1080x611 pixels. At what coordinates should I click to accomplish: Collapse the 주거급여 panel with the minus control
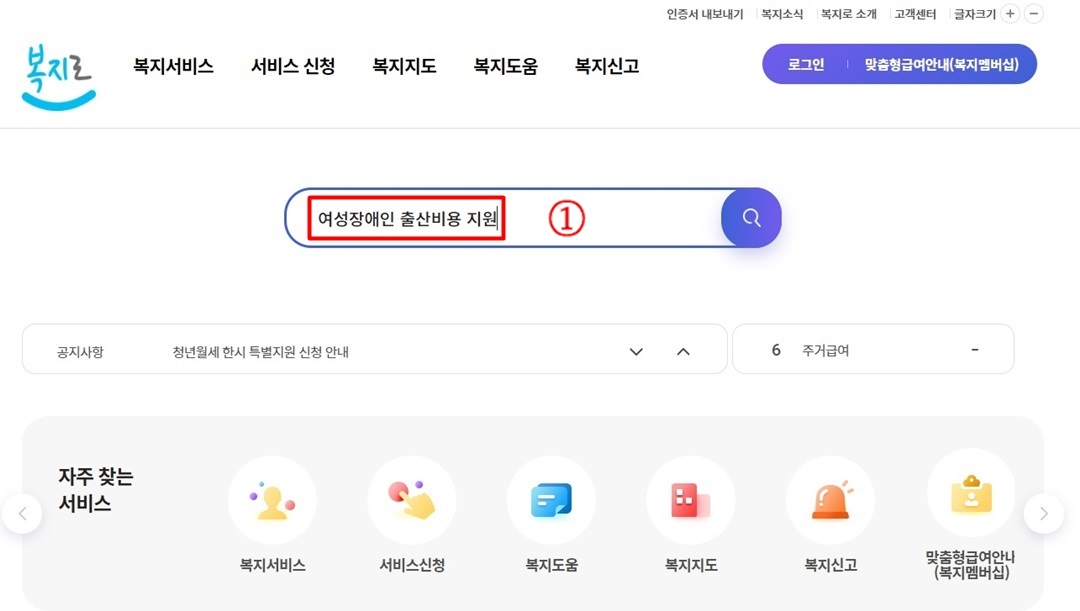(x=975, y=348)
